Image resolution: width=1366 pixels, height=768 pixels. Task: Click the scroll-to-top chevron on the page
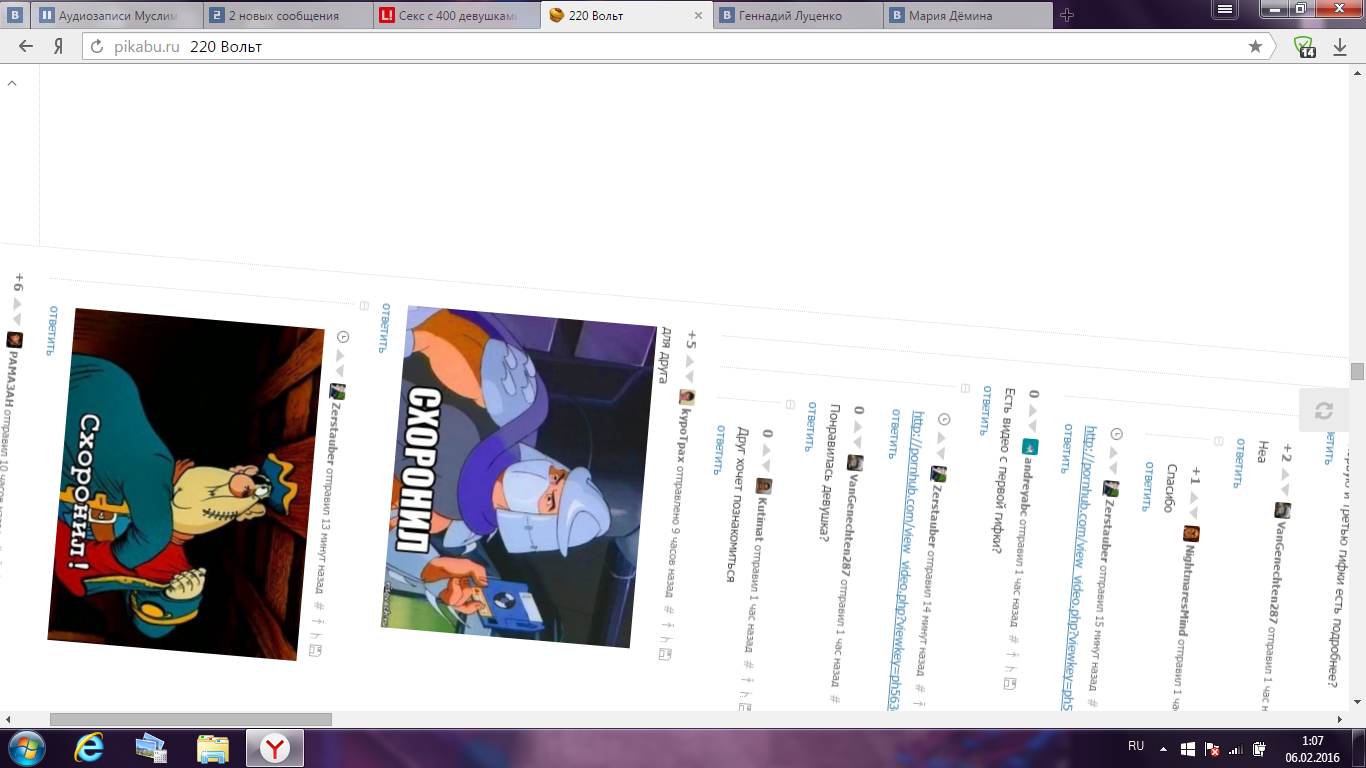click(12, 84)
